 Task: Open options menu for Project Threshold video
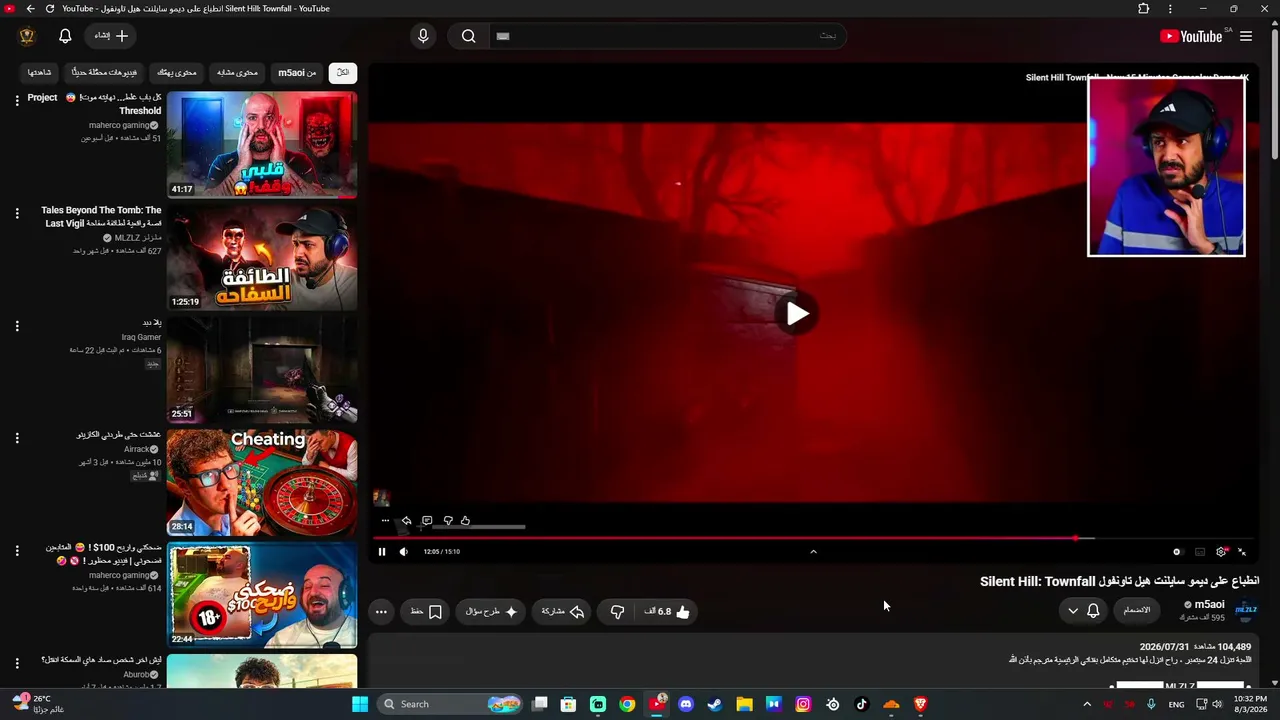(x=17, y=100)
